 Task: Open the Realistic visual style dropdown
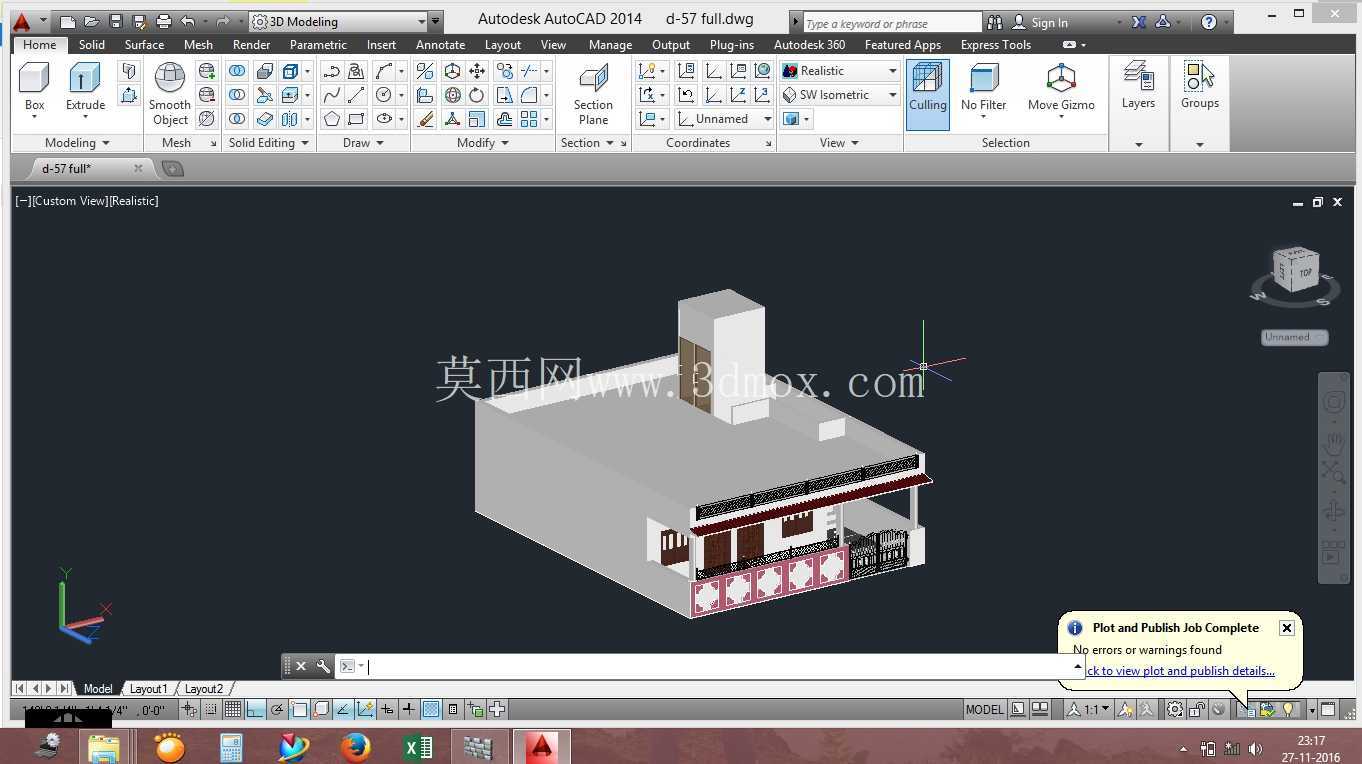coord(840,71)
